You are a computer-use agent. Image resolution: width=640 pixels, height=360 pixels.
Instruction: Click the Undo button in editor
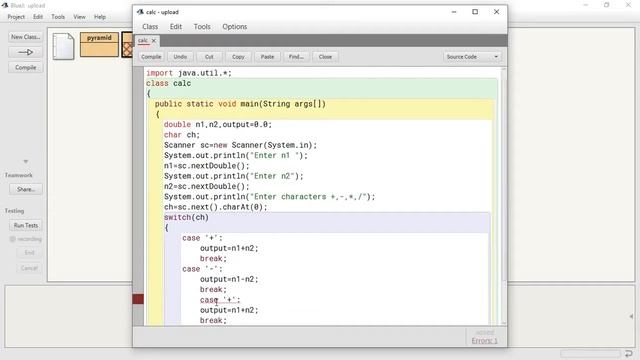(180, 57)
